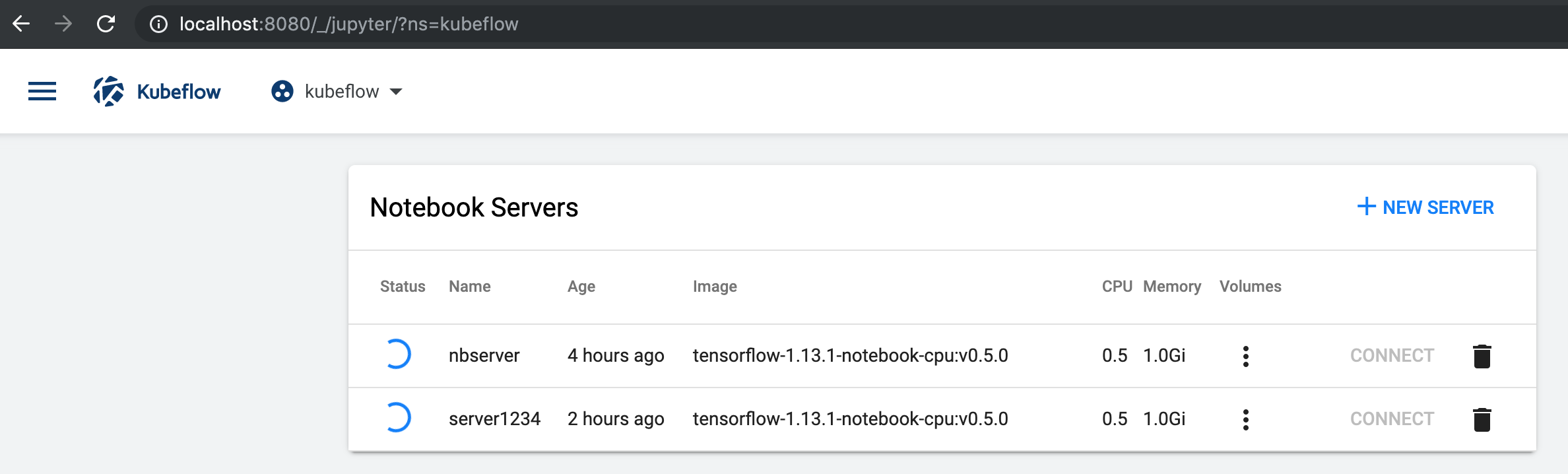The image size is (1568, 474).
Task: Click the namespace avatar icon beside kubeflow
Action: point(282,91)
